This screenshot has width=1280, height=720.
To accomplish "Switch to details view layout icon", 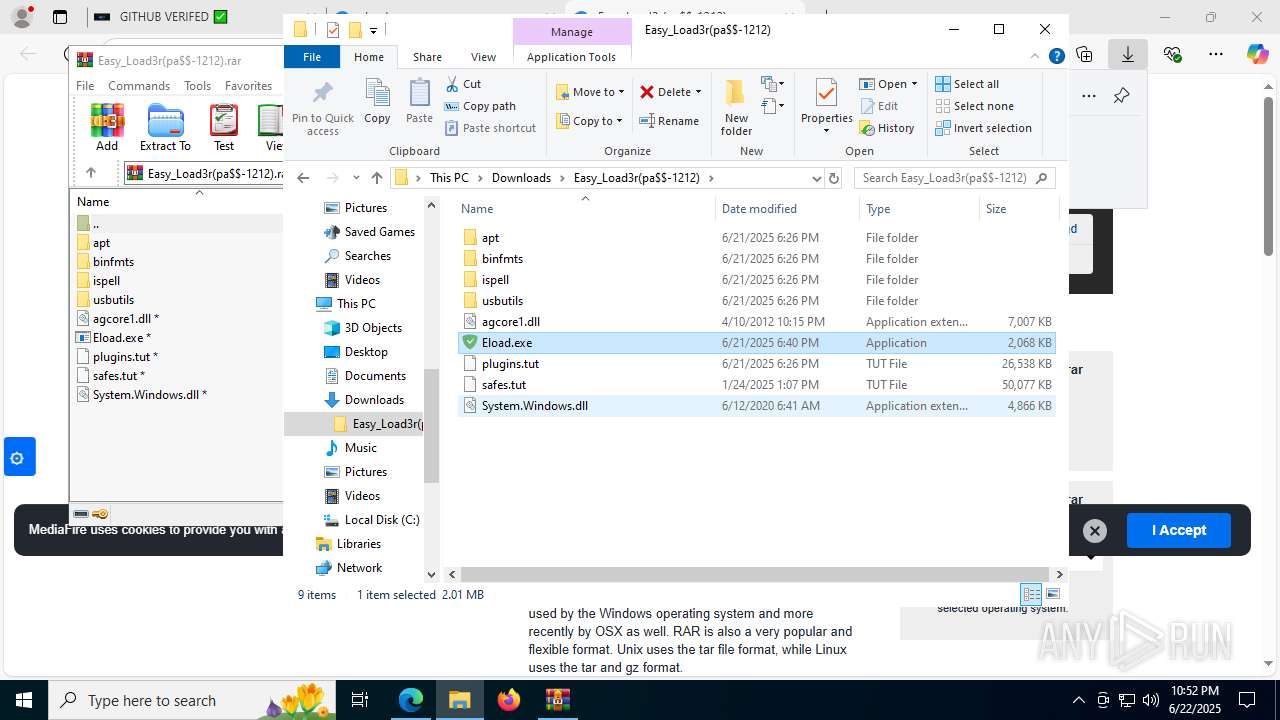I will pyautogui.click(x=1031, y=594).
